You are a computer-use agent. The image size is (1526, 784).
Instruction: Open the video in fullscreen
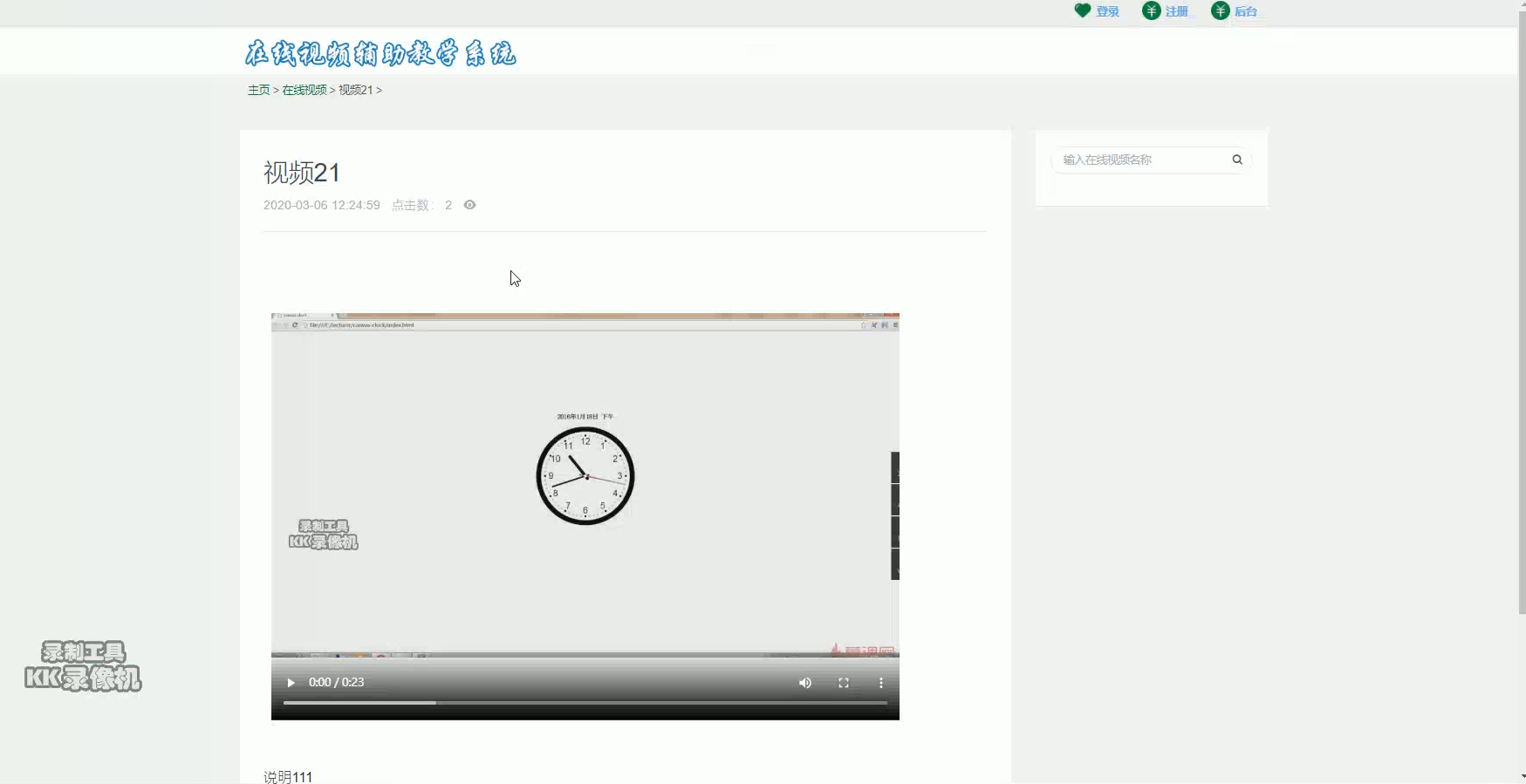[844, 683]
